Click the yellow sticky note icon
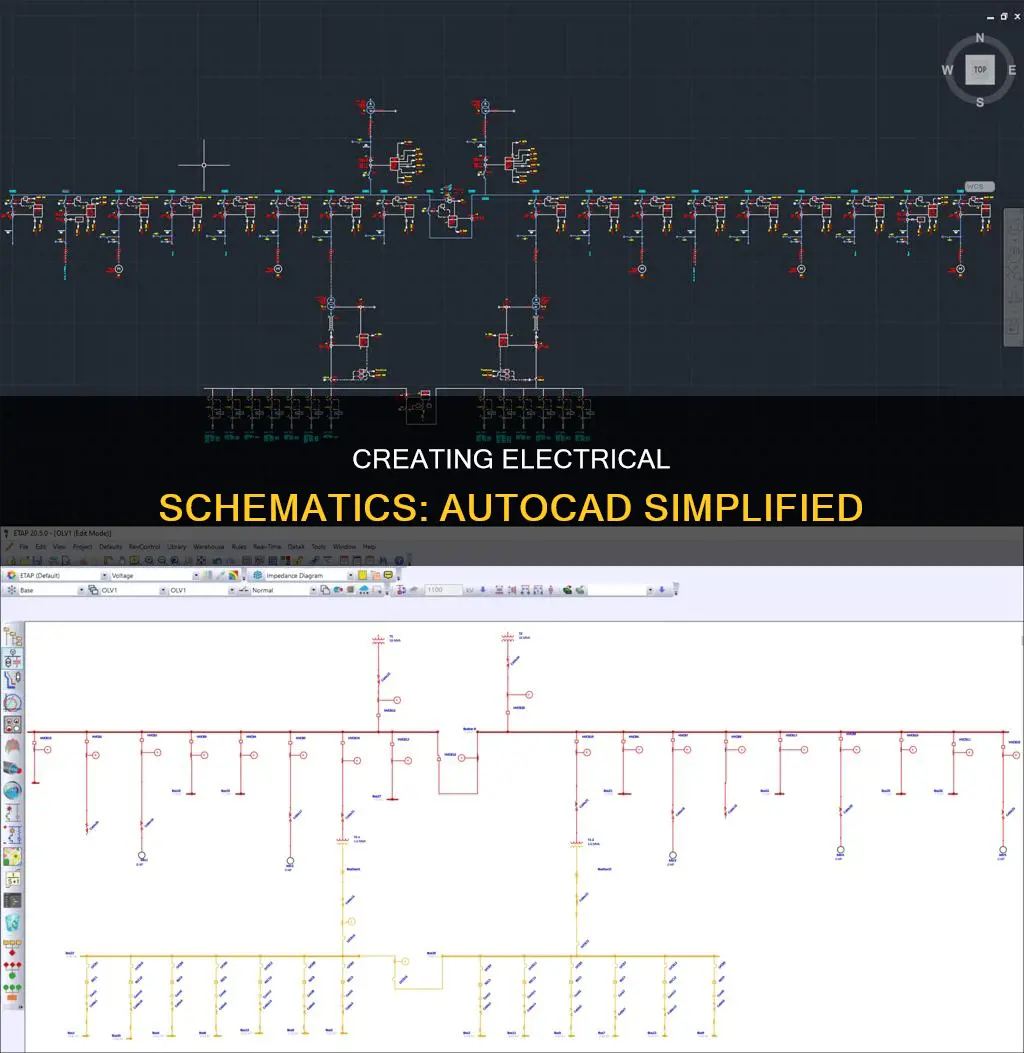The width and height of the screenshot is (1024, 1053). [x=363, y=576]
